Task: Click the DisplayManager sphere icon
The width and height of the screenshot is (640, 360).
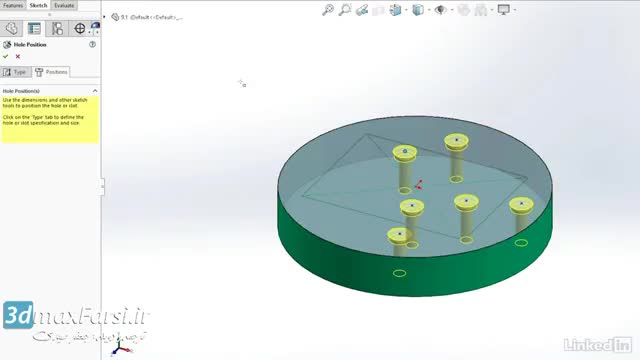Action: 96,28
